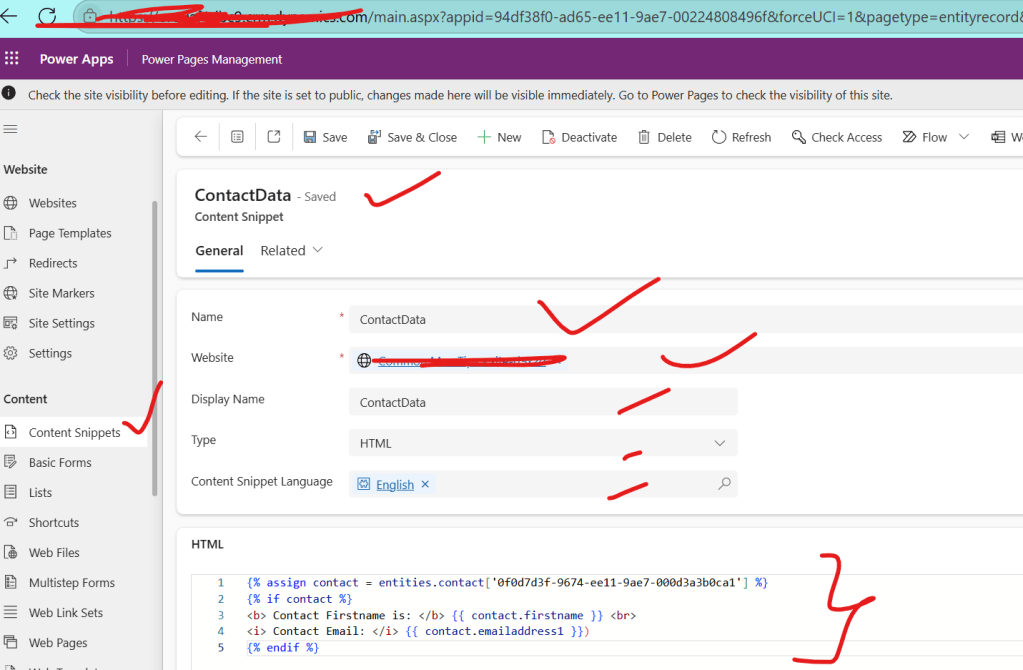Click Check Access button
Screen dimensions: 1023x670
[836, 137]
